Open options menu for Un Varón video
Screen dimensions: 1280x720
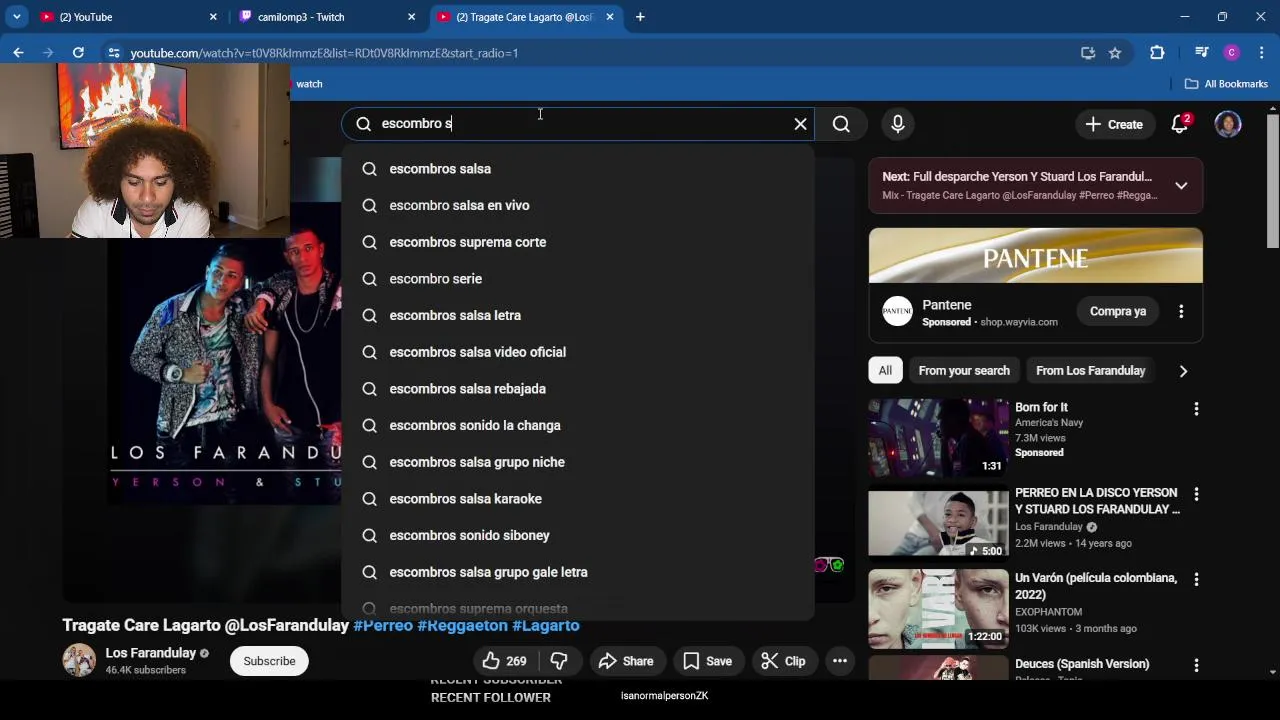pos(1196,579)
